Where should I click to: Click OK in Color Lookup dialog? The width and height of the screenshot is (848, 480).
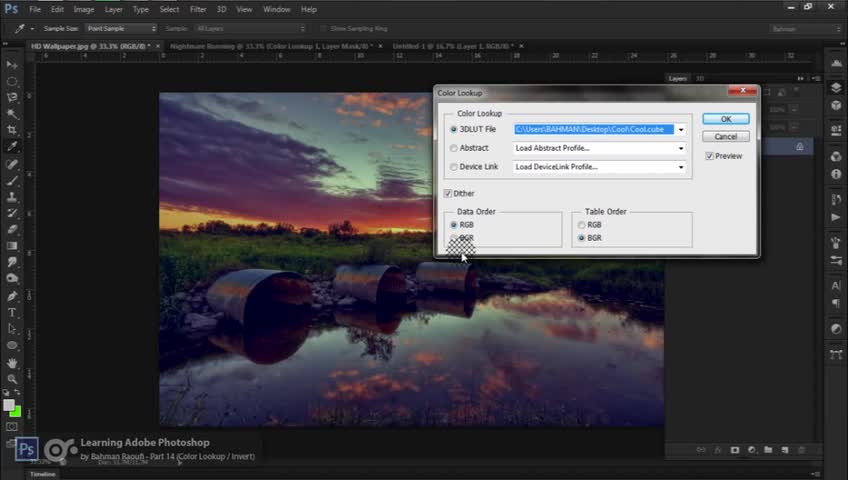click(x=725, y=119)
